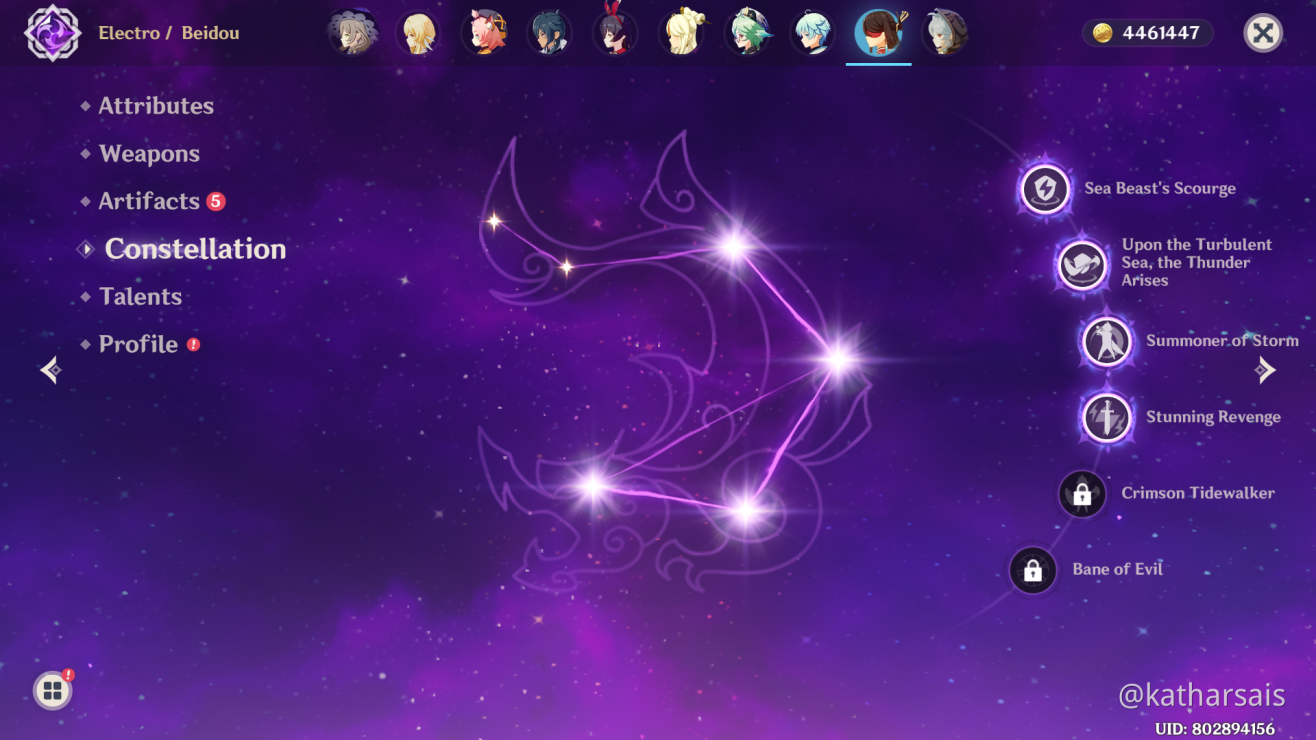This screenshot has width=1316, height=740.
Task: Open the four-square menu icon
Action: (x=52, y=690)
